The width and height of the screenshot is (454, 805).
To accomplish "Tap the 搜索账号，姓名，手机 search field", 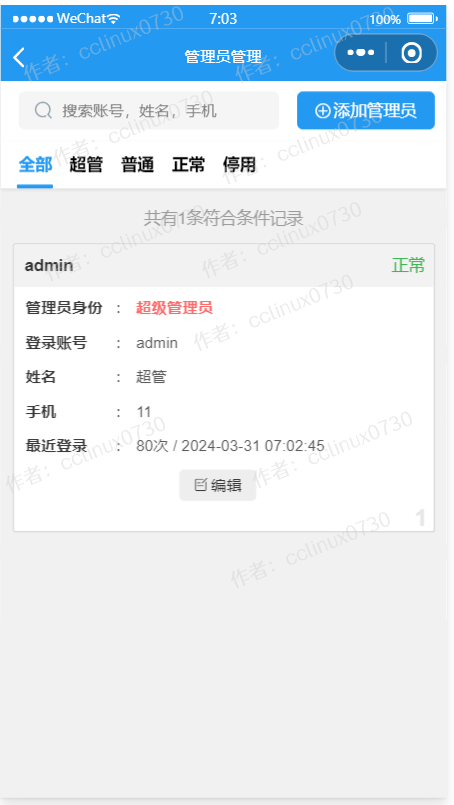I will tap(149, 110).
